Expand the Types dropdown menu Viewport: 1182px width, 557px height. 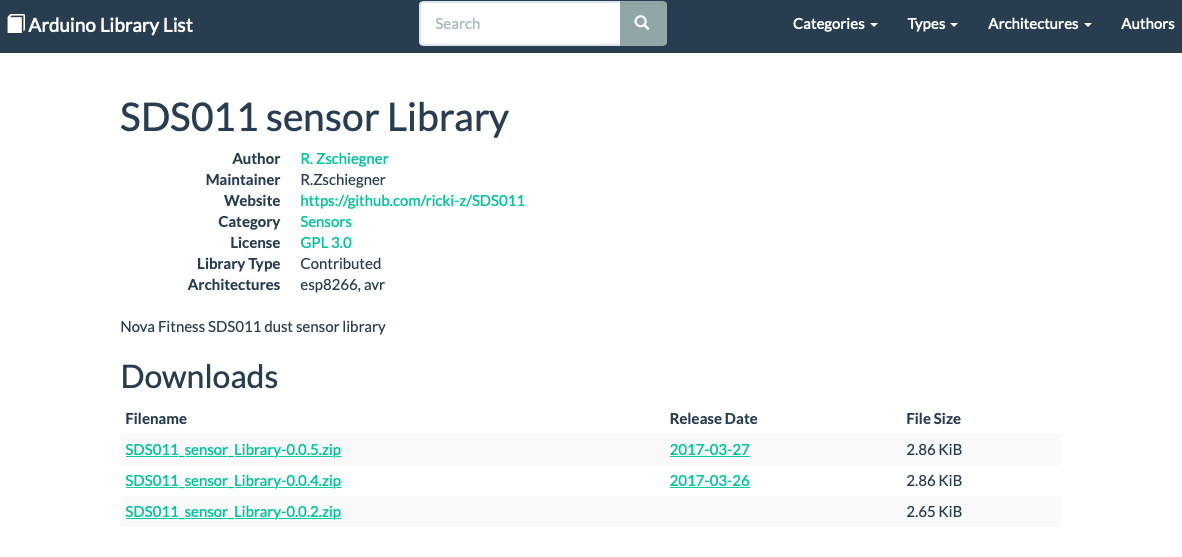coord(932,24)
